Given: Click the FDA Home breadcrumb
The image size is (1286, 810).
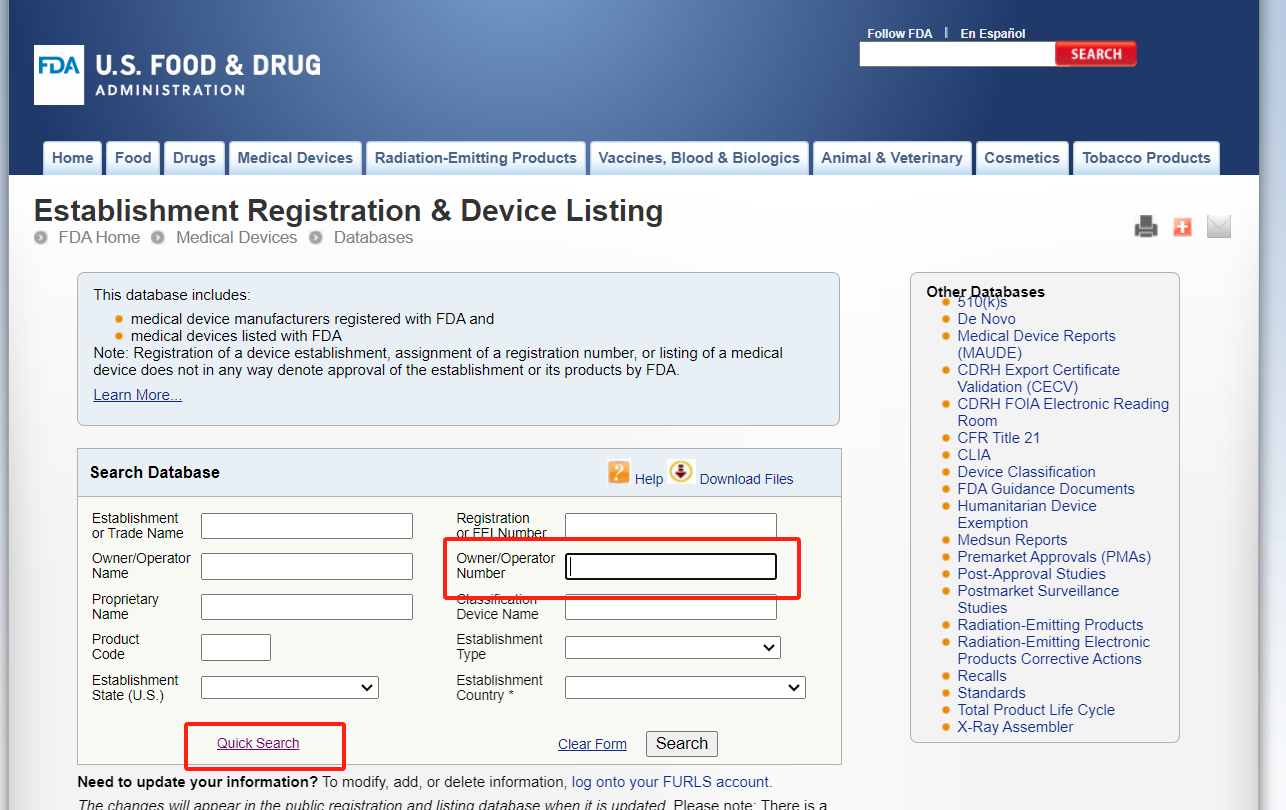Looking at the screenshot, I should [x=99, y=238].
